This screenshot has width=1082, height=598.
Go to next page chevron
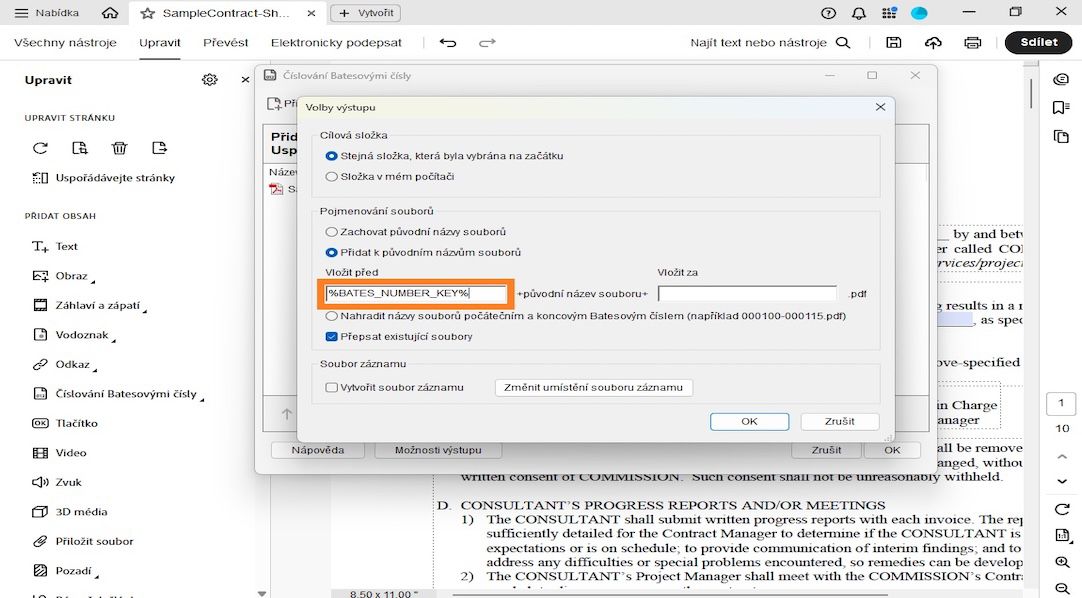click(1062, 481)
